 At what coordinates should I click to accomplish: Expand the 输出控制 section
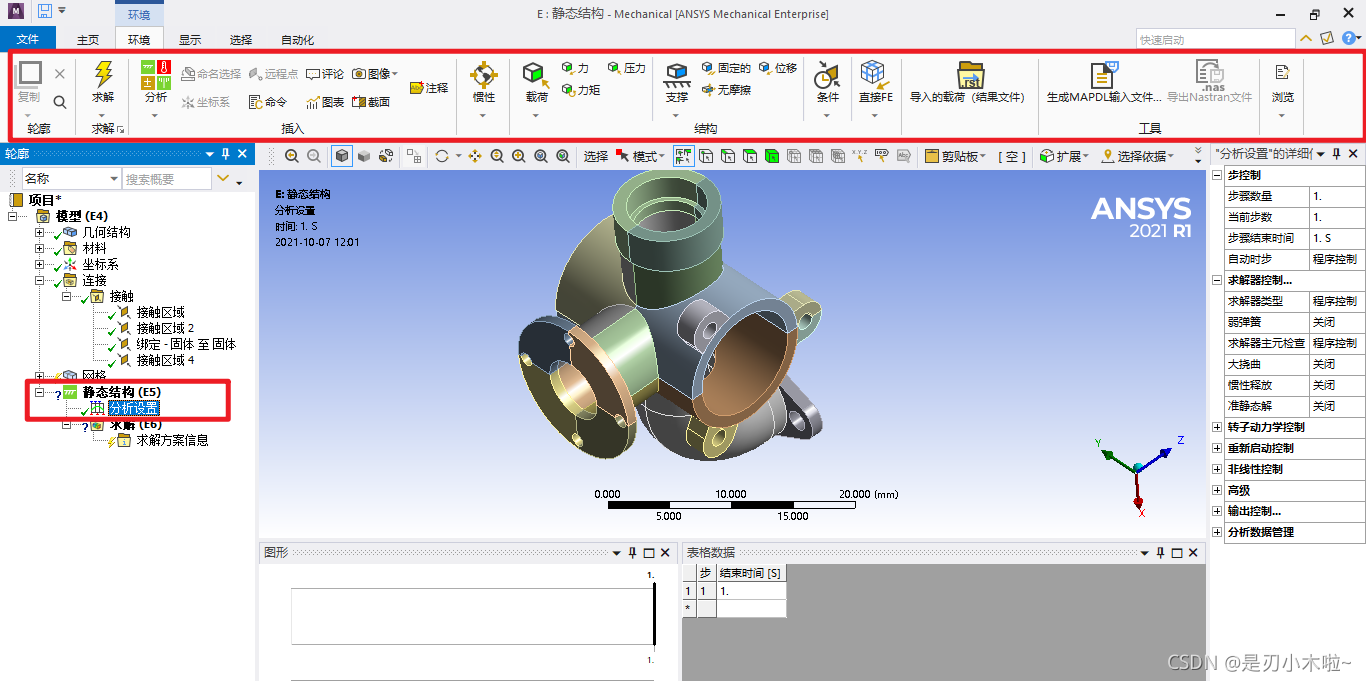tap(1217, 511)
